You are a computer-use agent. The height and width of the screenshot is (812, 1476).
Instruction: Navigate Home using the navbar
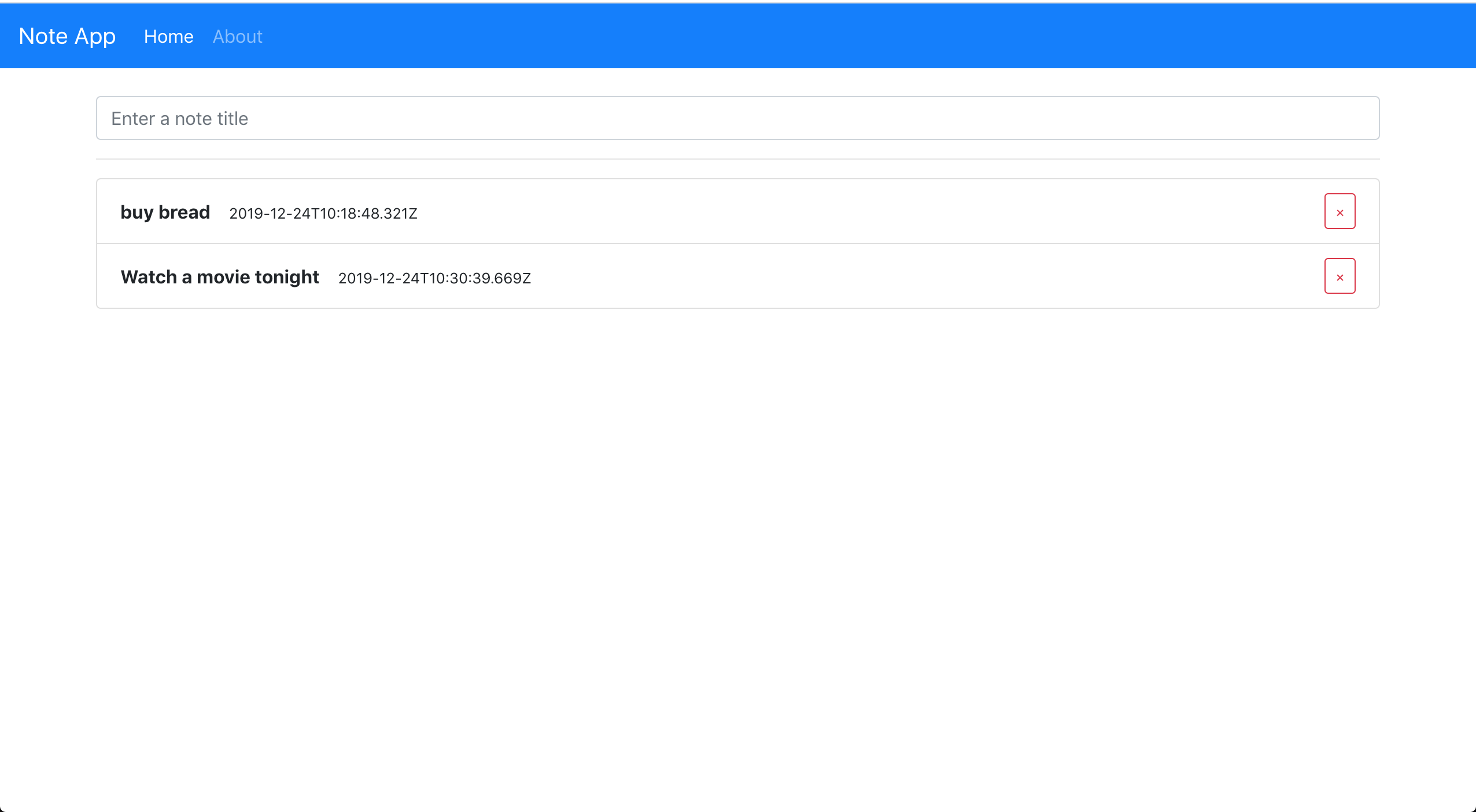(168, 36)
